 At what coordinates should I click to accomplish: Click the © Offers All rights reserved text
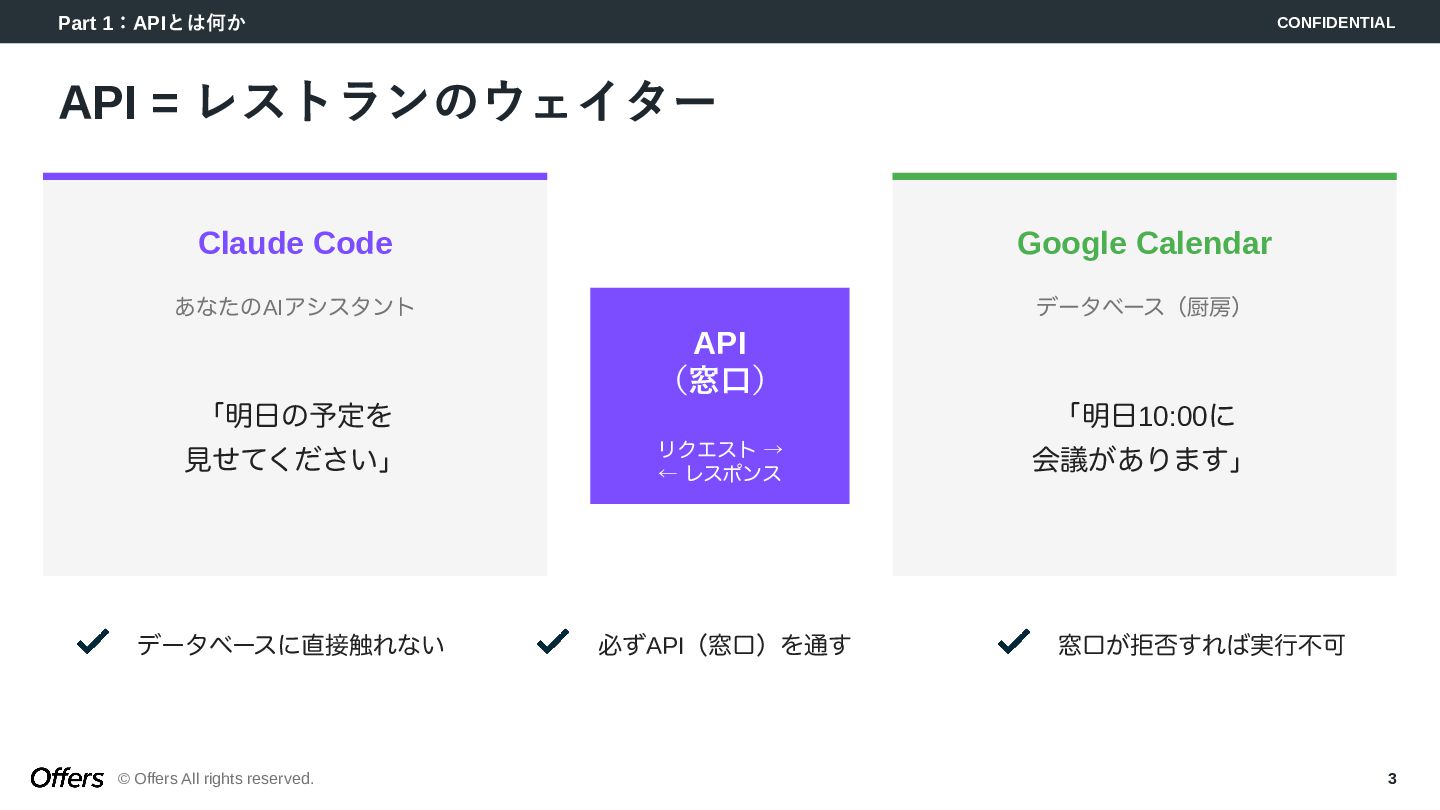[x=216, y=778]
